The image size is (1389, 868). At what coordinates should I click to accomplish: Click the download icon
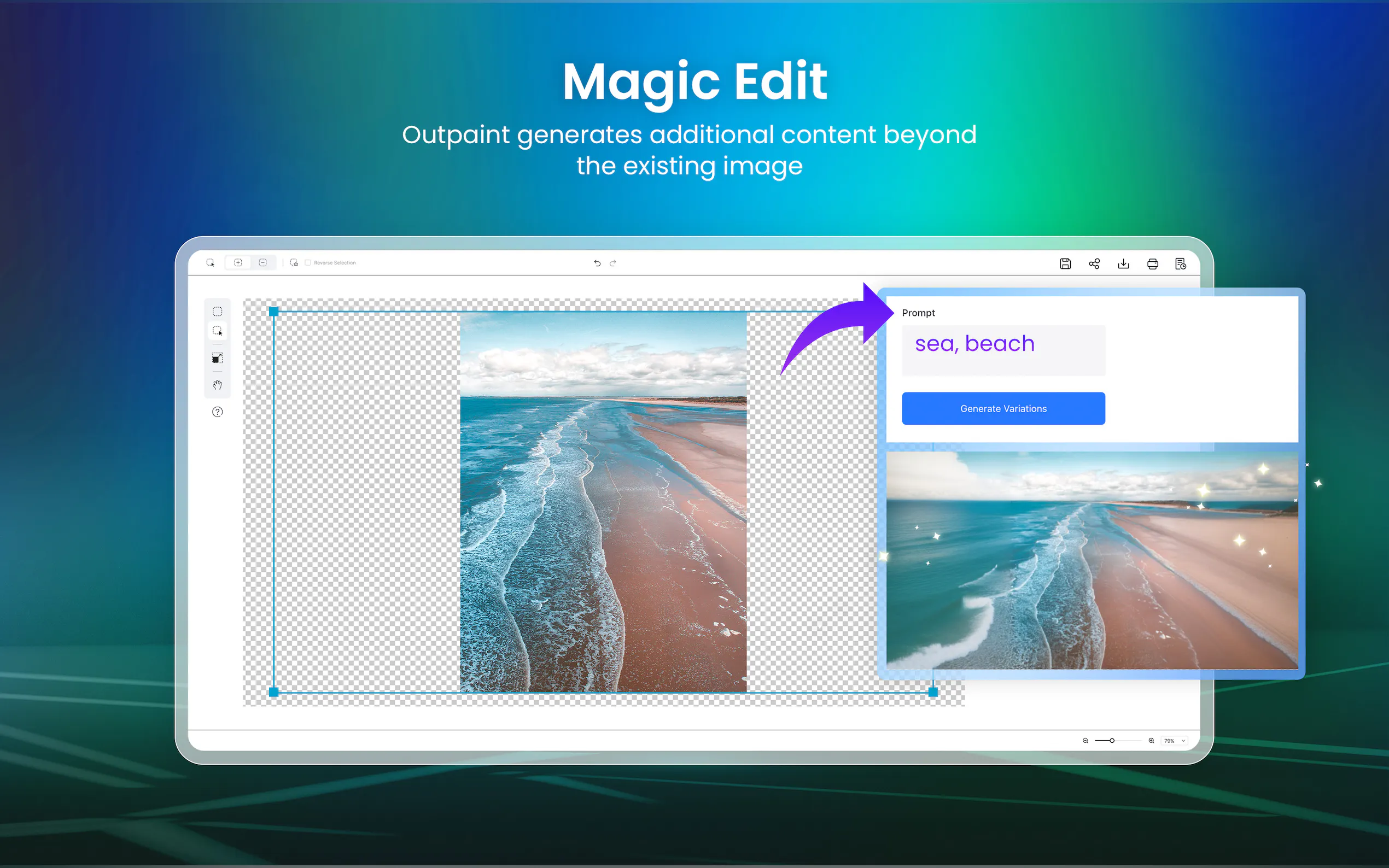(1123, 263)
